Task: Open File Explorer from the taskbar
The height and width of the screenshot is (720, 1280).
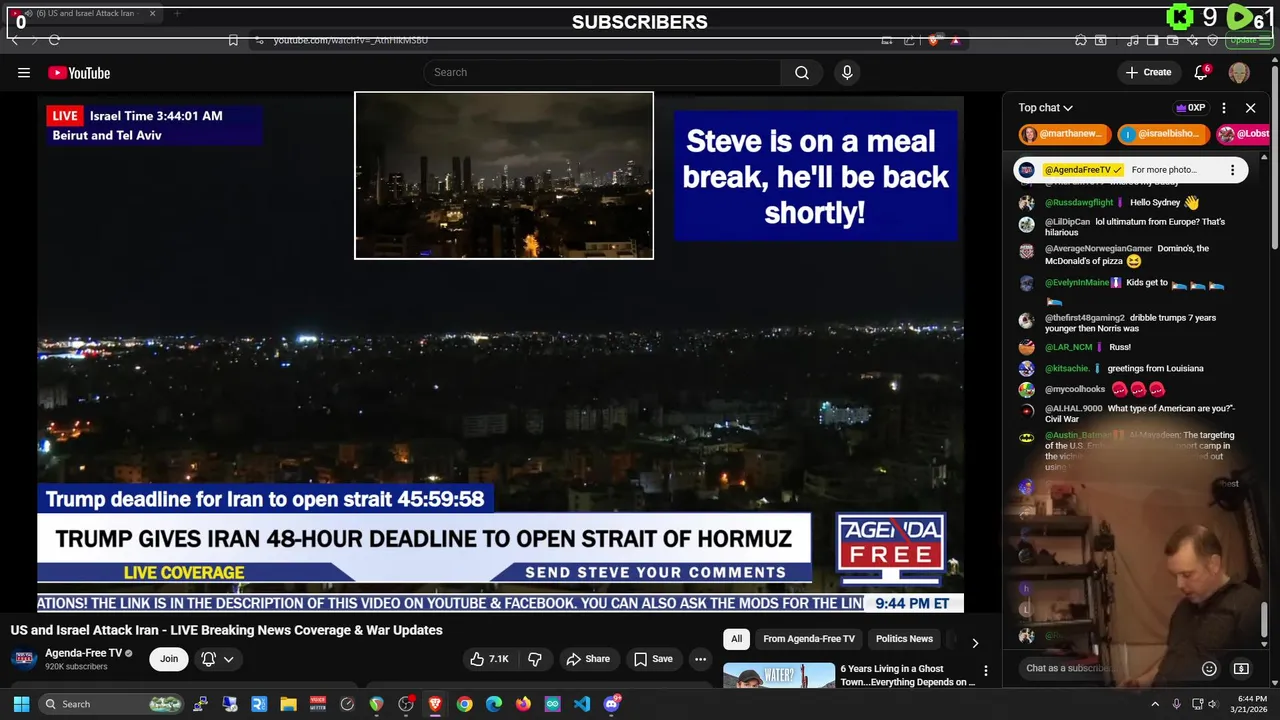Action: coord(288,704)
